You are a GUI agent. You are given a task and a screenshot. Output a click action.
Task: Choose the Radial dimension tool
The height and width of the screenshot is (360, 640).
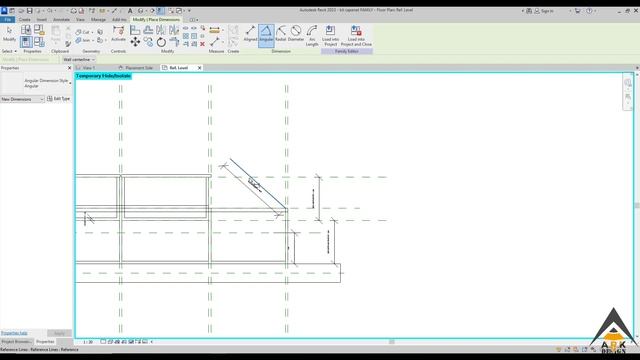[281, 34]
